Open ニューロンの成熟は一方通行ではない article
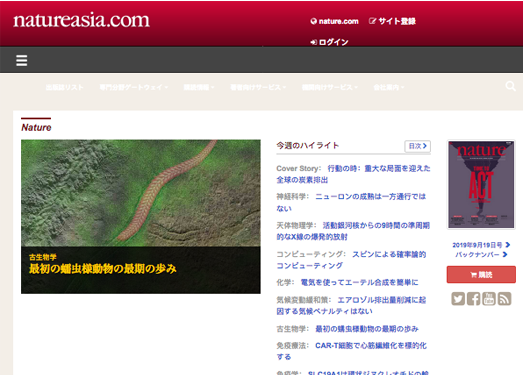 [x=351, y=202]
